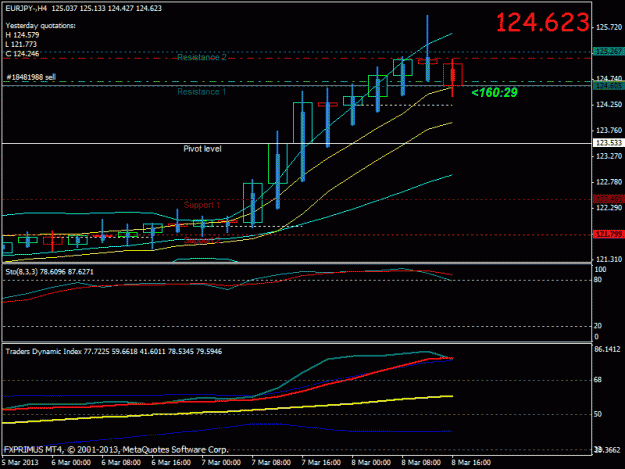Viewport: 625px width, 469px height.
Task: Click the 123.533 pivot price tag
Action: tap(609, 143)
